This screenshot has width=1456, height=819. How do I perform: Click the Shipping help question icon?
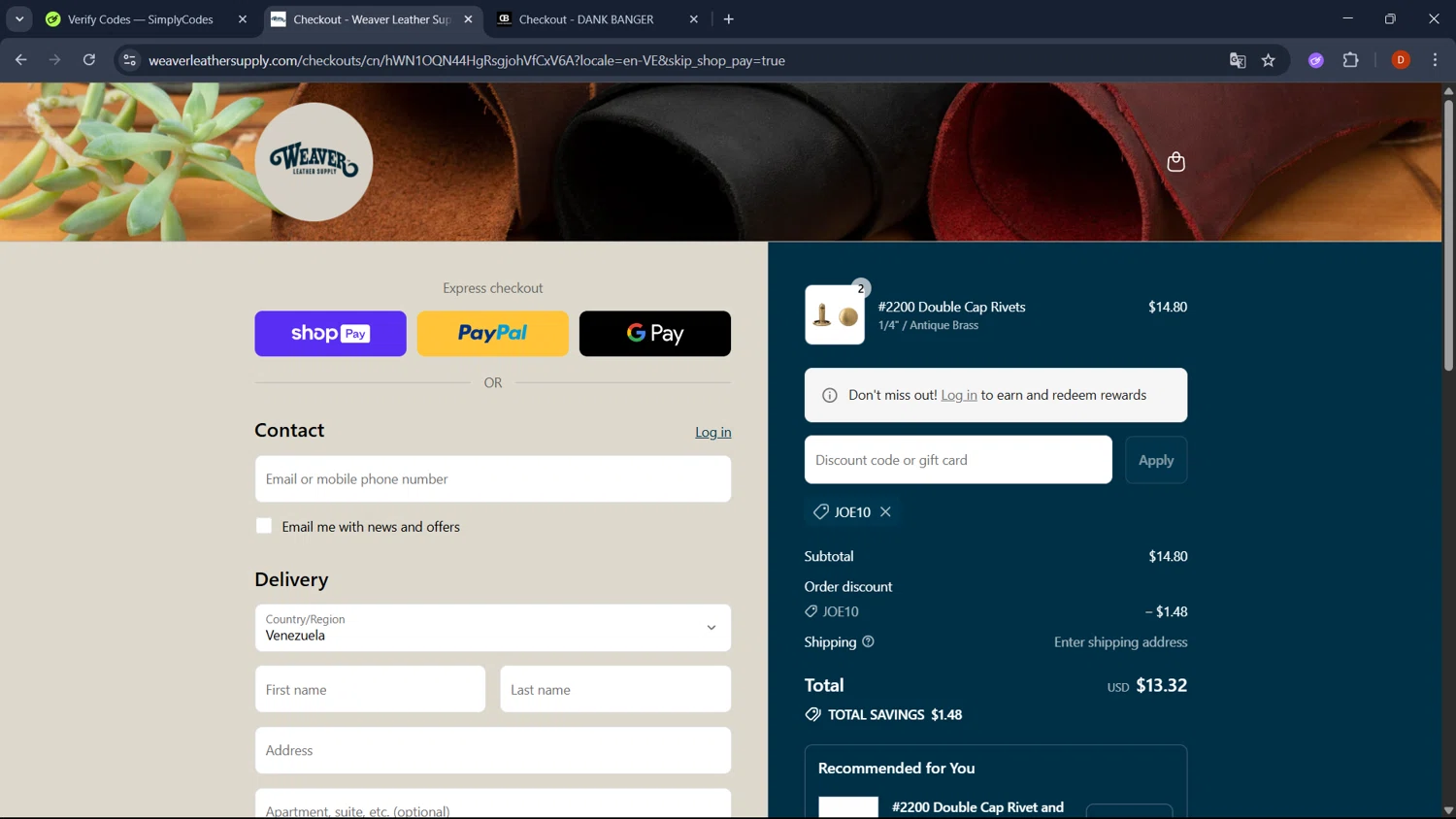point(868,641)
